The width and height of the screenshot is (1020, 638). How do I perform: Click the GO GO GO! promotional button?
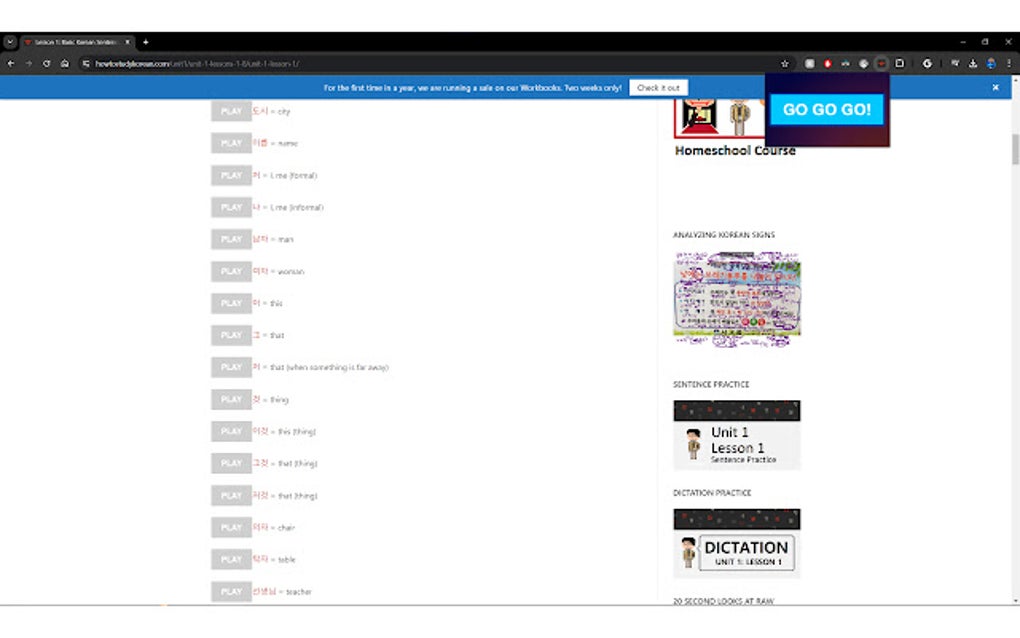click(x=826, y=109)
